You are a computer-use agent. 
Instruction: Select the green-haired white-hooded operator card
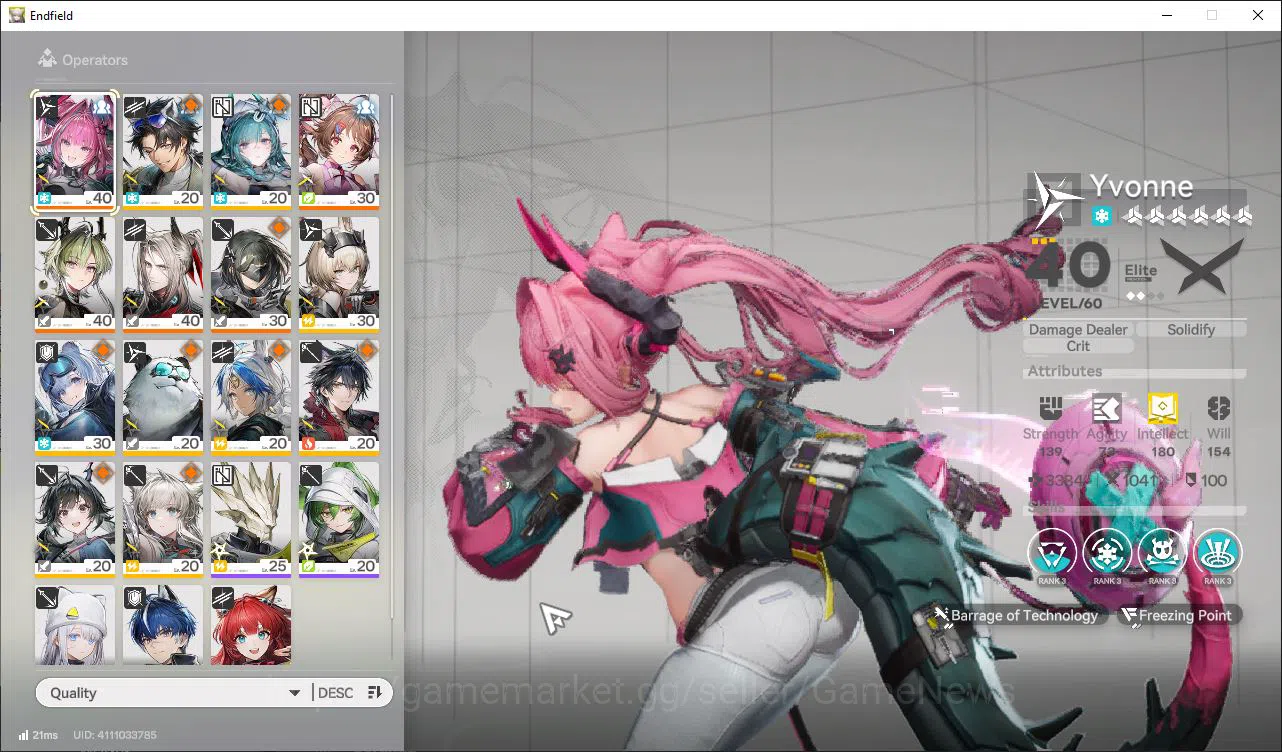pos(339,520)
